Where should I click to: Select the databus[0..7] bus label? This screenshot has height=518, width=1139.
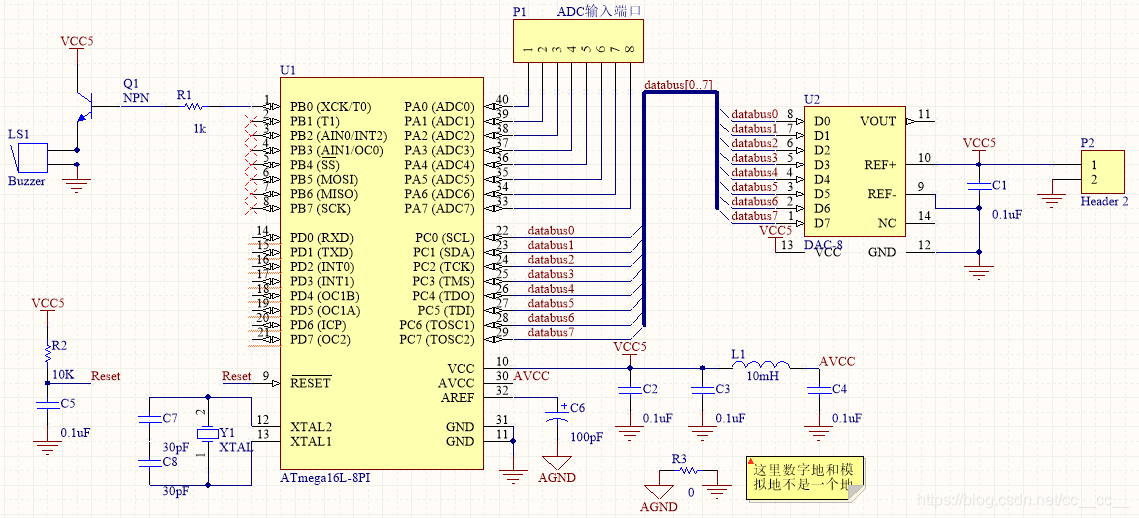pos(679,85)
